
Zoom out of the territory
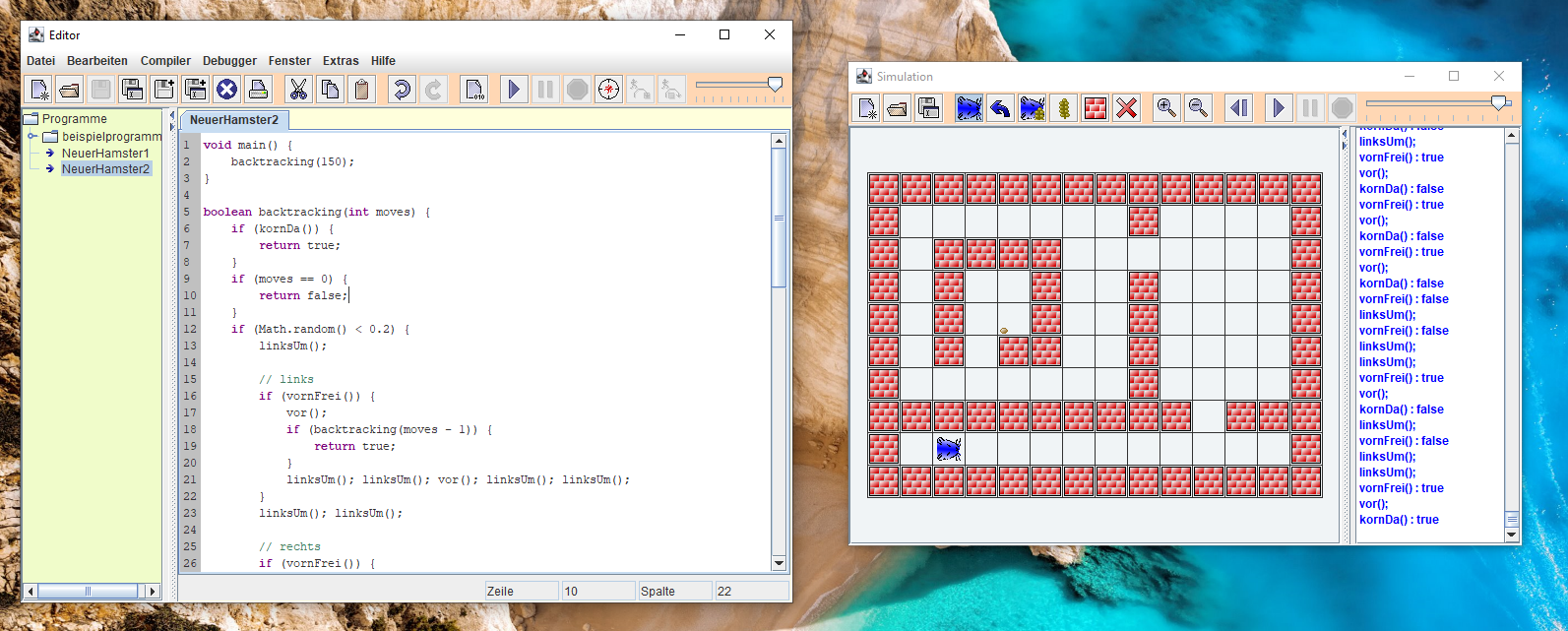(1198, 107)
